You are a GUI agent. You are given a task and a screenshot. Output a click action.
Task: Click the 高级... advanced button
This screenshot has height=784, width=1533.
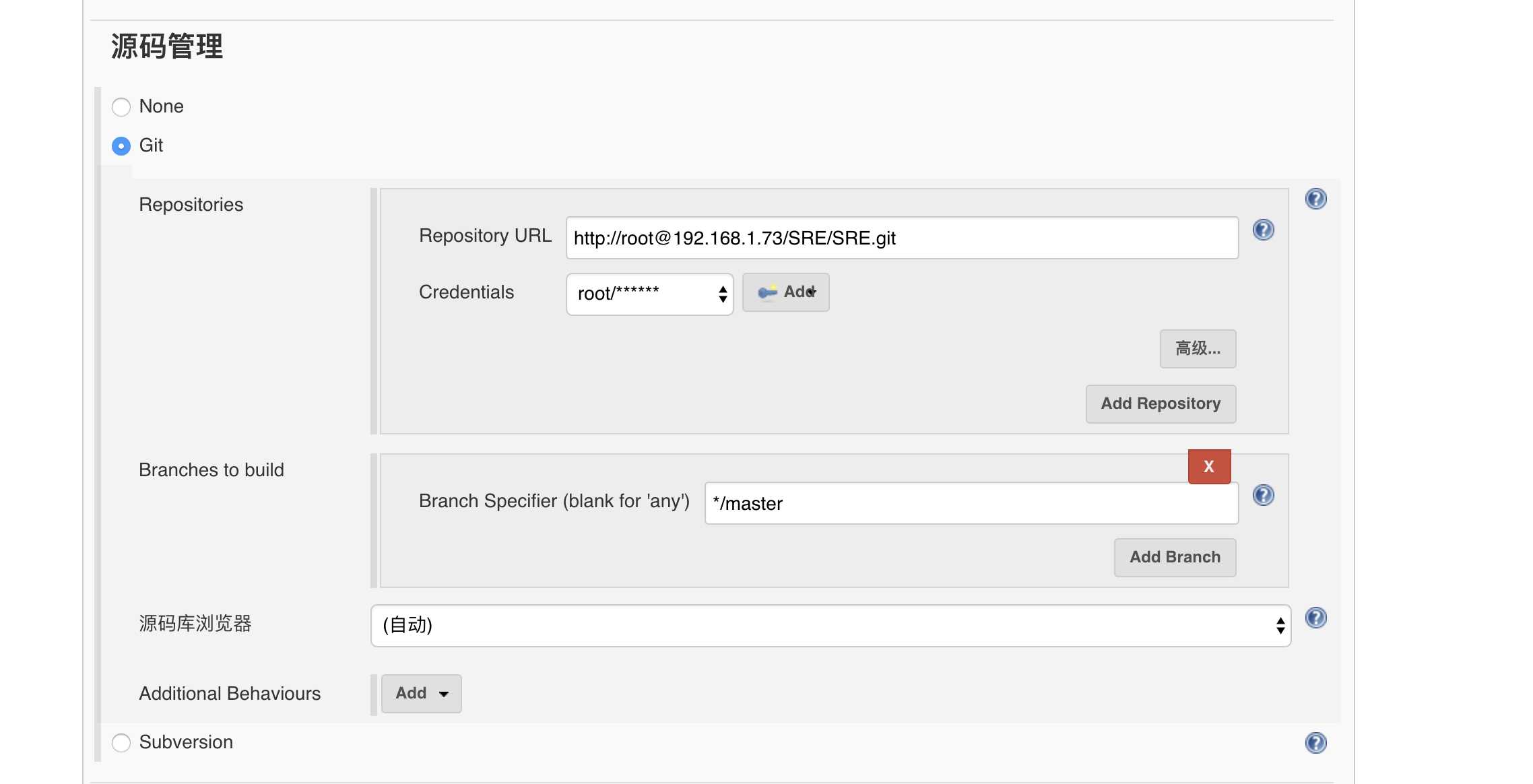(1198, 349)
